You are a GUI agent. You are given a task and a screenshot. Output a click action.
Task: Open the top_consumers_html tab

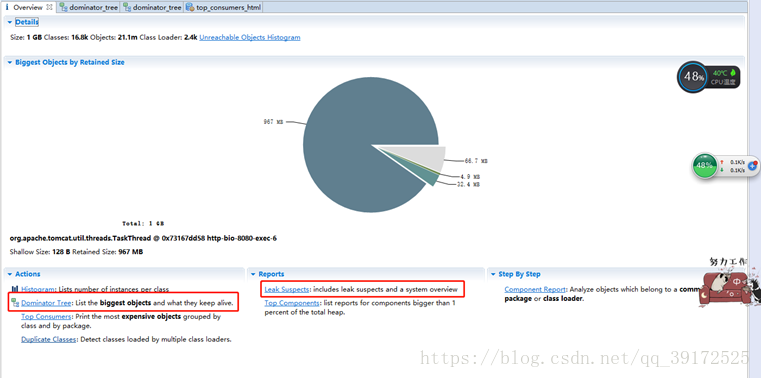click(x=223, y=7)
